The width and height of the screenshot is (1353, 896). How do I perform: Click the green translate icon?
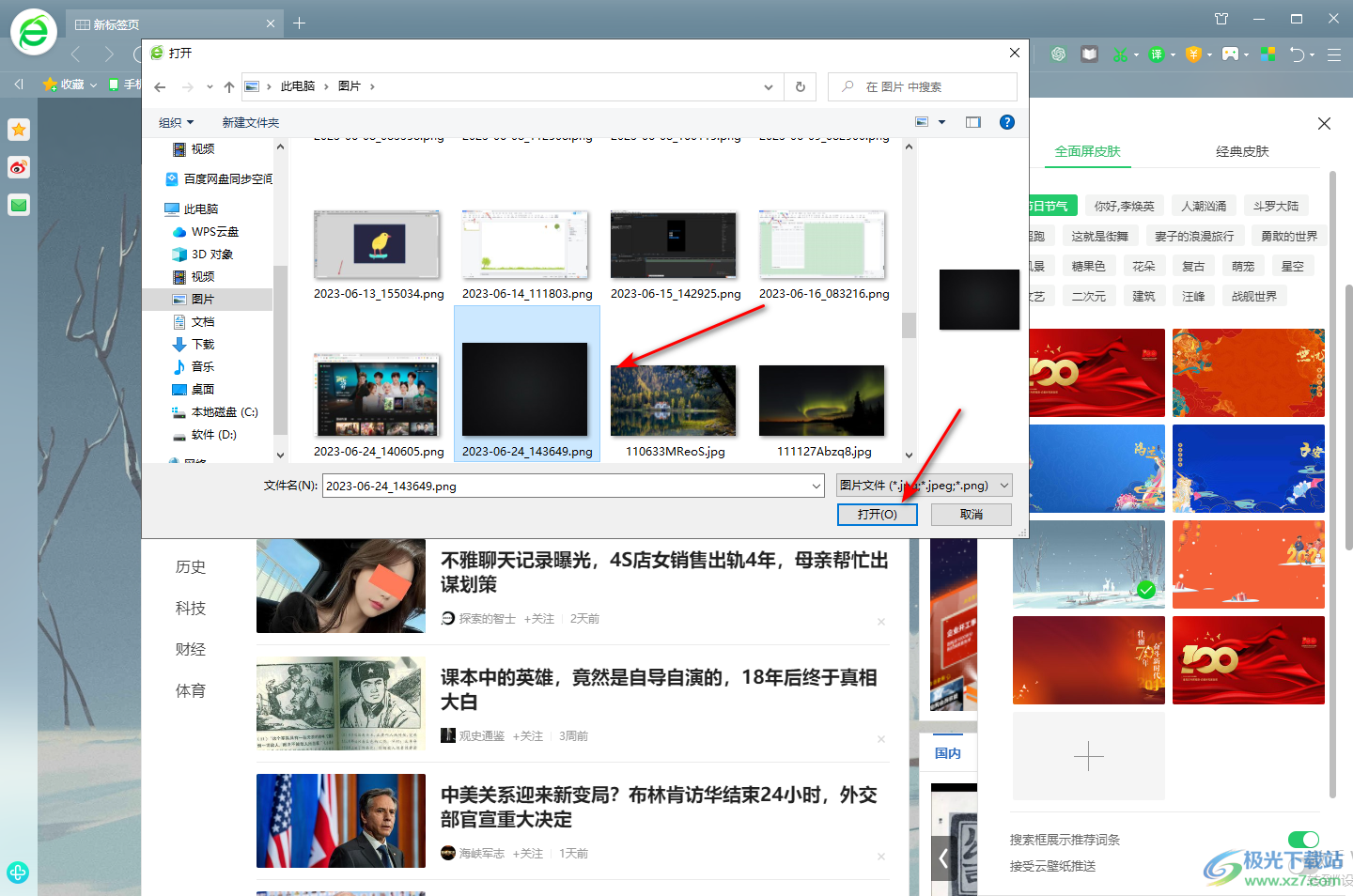point(1158,54)
